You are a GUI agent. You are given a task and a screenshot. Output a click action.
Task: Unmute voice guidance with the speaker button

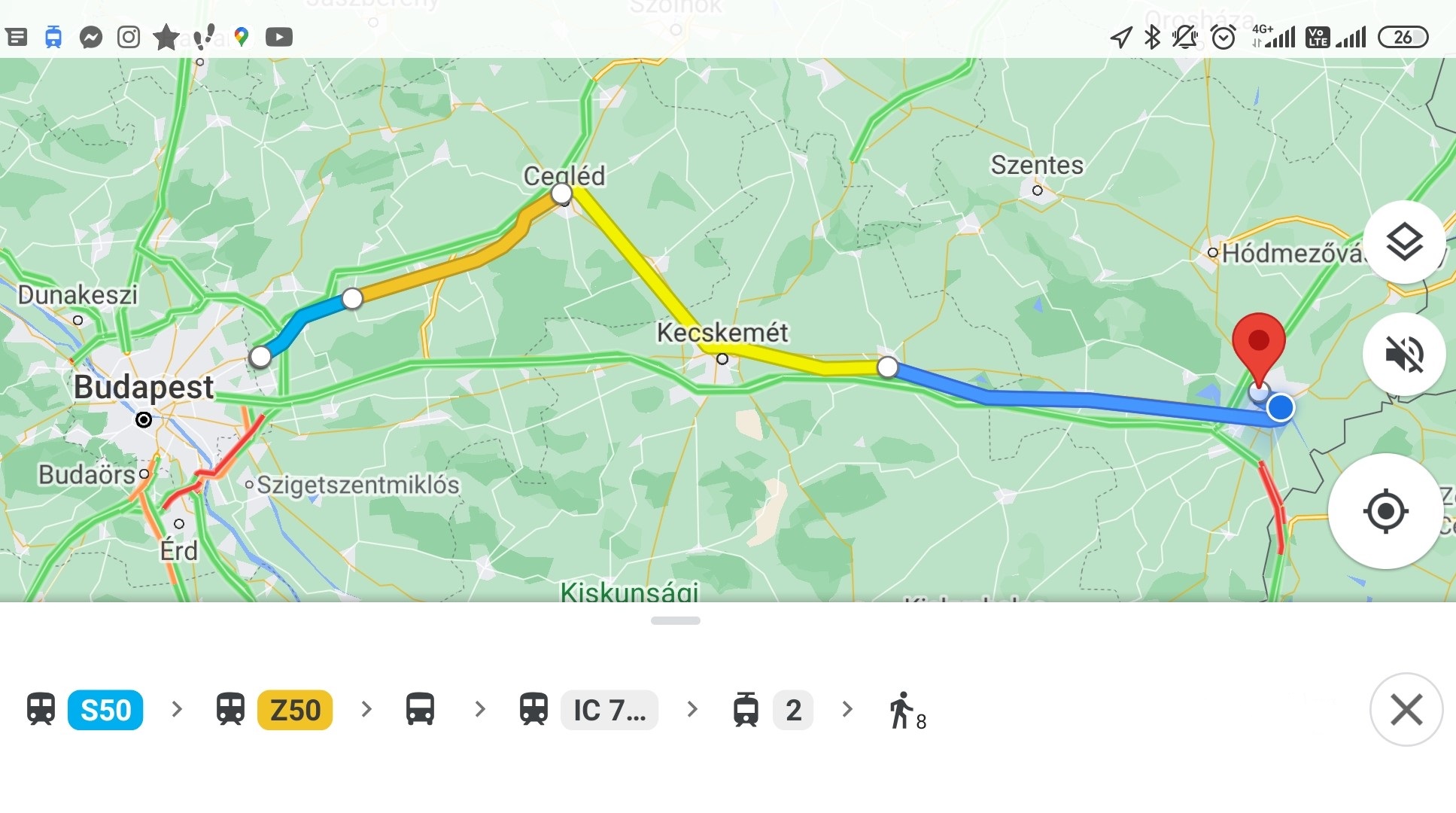coord(1404,355)
